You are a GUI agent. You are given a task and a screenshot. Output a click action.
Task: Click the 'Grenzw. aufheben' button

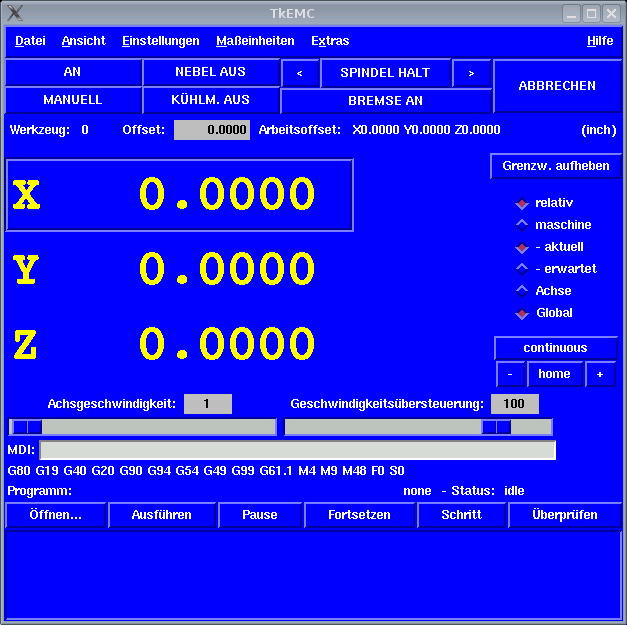(x=555, y=166)
